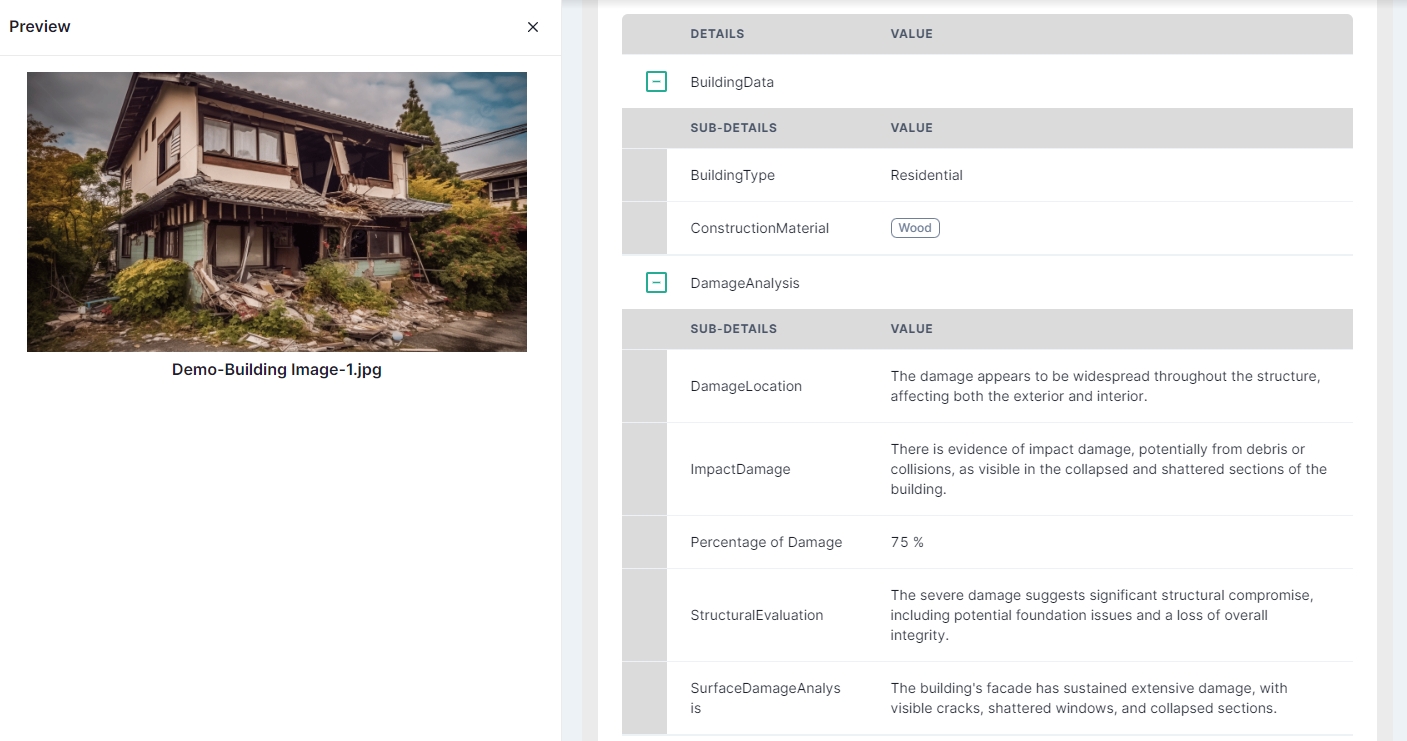Screen dimensions: 1407x741
Task: Select the Demo-Building Image-1.jpg filename
Action: 277,369
